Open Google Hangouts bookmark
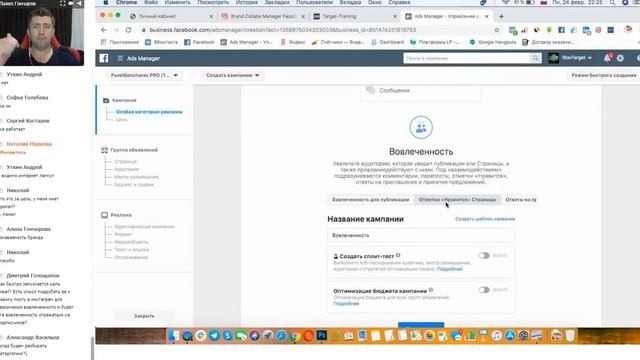 [493, 42]
